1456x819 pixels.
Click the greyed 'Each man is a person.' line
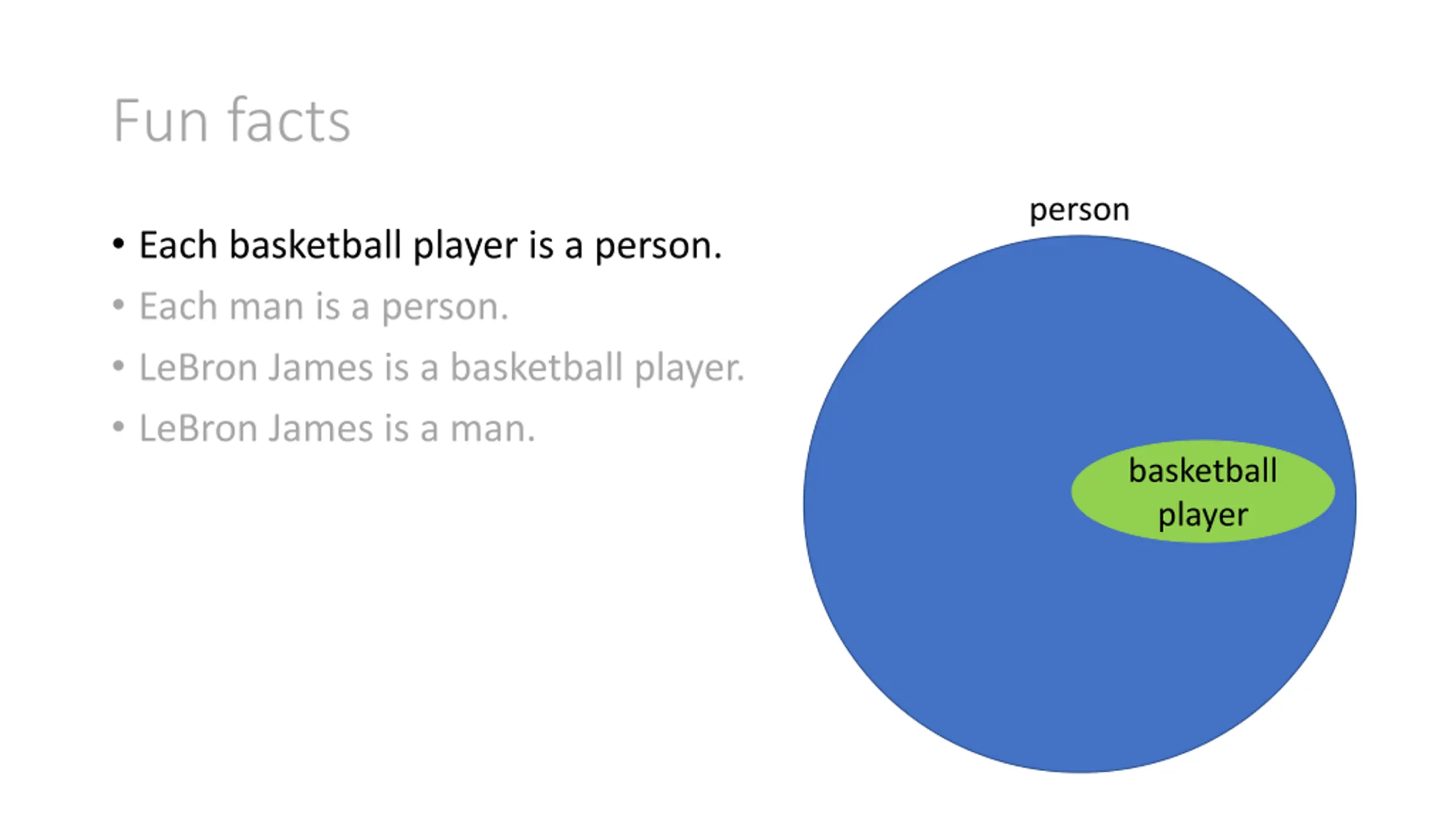pos(324,307)
